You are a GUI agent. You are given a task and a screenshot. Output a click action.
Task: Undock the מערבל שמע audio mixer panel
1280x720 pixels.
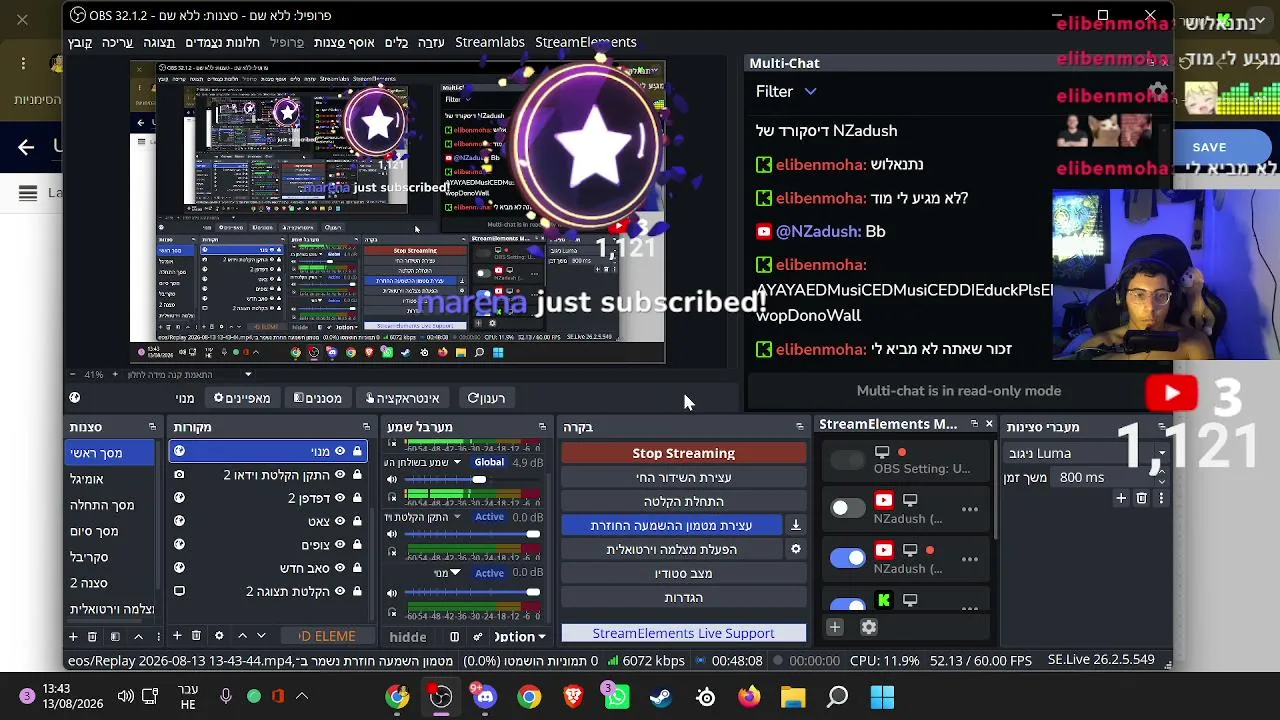(x=542, y=427)
